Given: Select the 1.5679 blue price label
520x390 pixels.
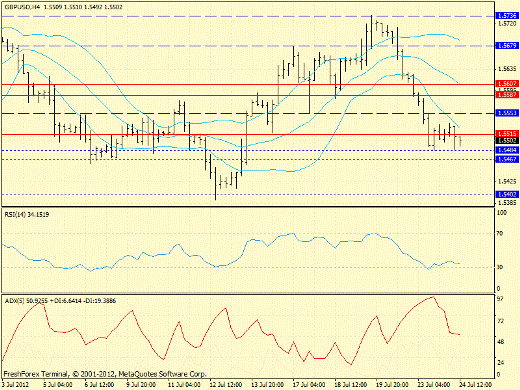Looking at the screenshot, I should point(507,45).
